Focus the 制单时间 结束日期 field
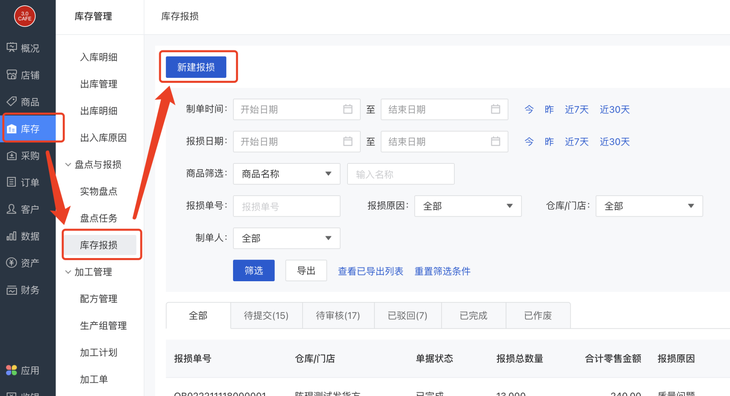This screenshot has width=730, height=396. click(444, 109)
